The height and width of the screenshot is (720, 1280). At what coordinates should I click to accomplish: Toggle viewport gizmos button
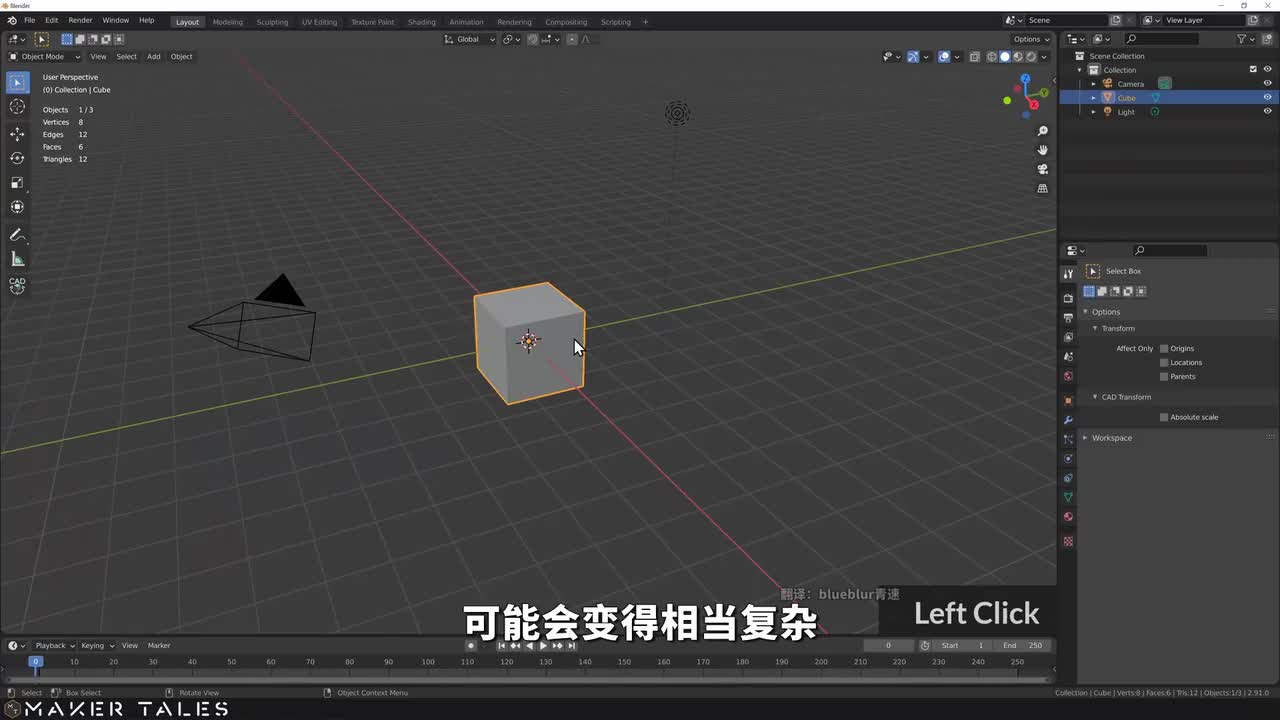point(913,57)
